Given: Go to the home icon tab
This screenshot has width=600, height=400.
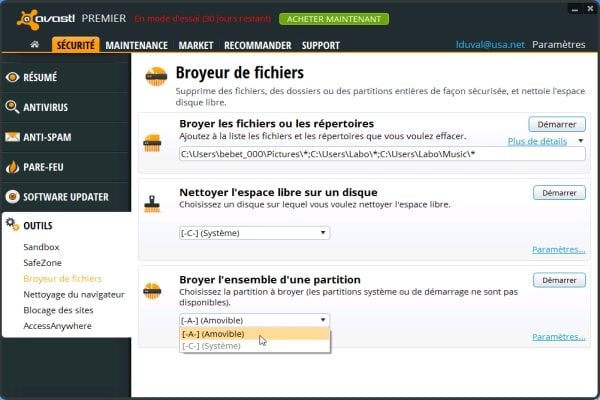Looking at the screenshot, I should pyautogui.click(x=35, y=45).
